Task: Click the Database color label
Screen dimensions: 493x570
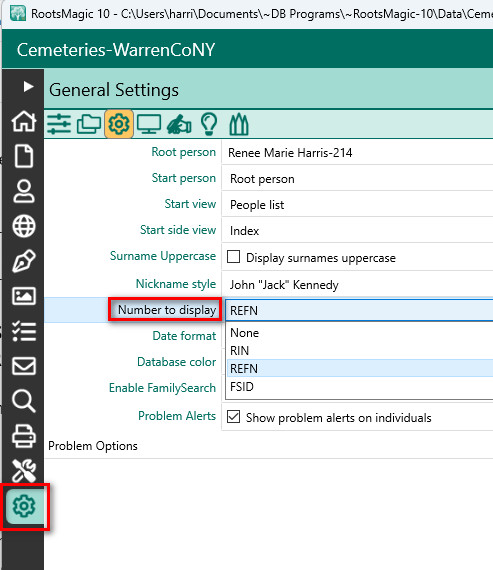Action: [176, 362]
